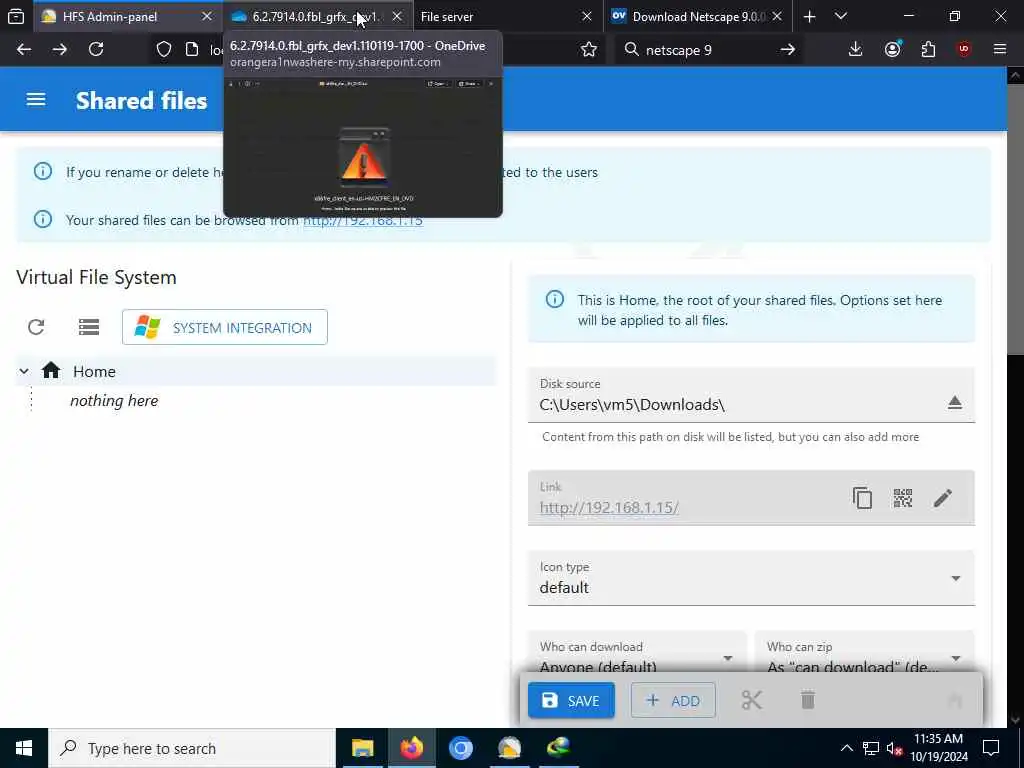The width and height of the screenshot is (1024, 768).
Task: Click the scissors cut icon
Action: tap(752, 700)
